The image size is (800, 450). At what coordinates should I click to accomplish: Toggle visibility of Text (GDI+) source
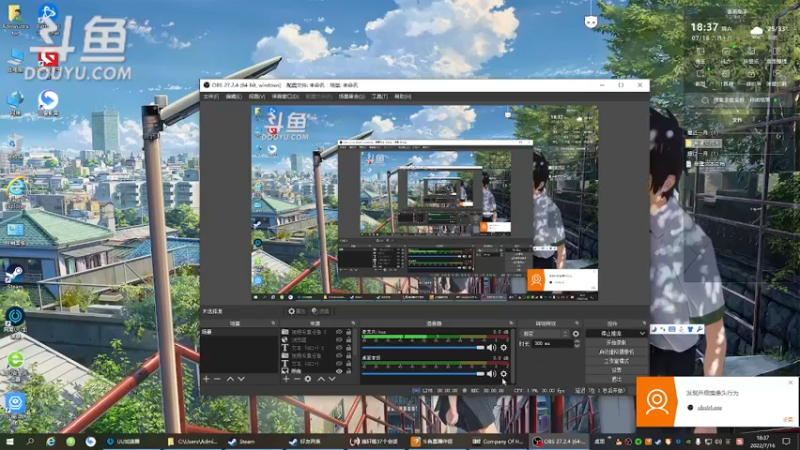pyautogui.click(x=339, y=363)
